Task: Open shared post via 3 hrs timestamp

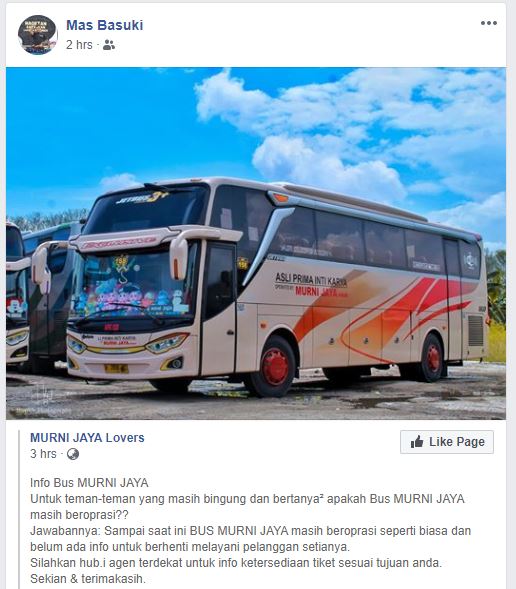Action: [43, 454]
